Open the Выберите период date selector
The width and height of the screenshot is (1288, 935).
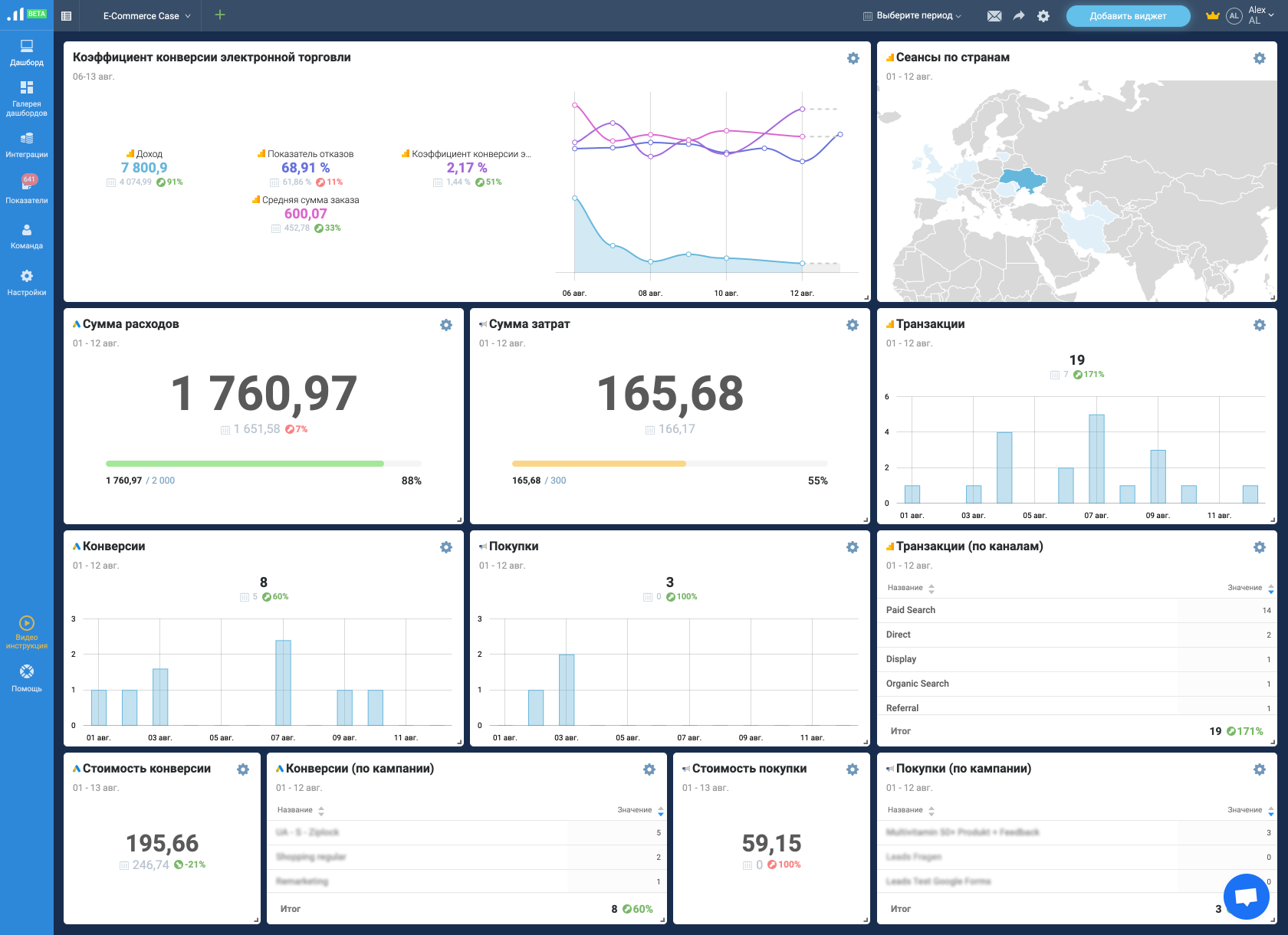(912, 16)
